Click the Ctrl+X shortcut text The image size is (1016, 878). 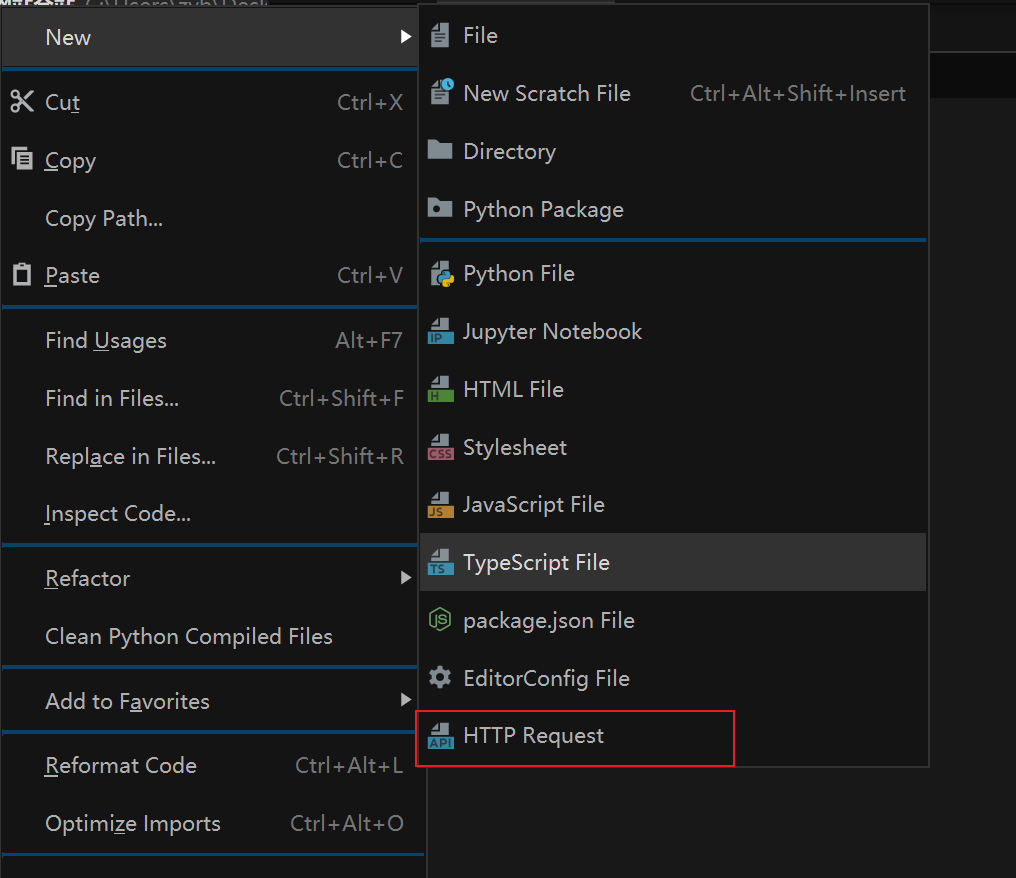click(x=370, y=102)
